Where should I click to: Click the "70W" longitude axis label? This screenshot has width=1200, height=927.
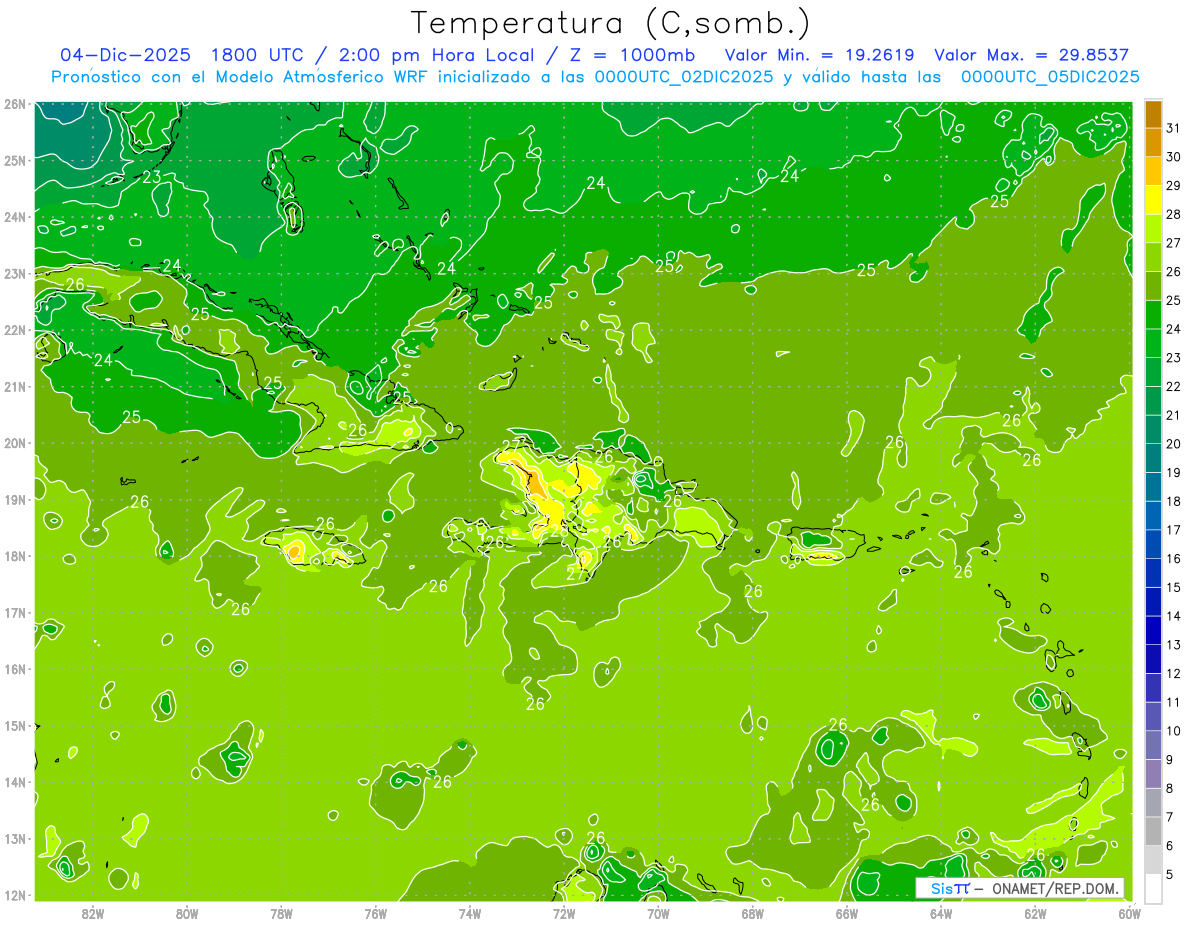click(658, 913)
